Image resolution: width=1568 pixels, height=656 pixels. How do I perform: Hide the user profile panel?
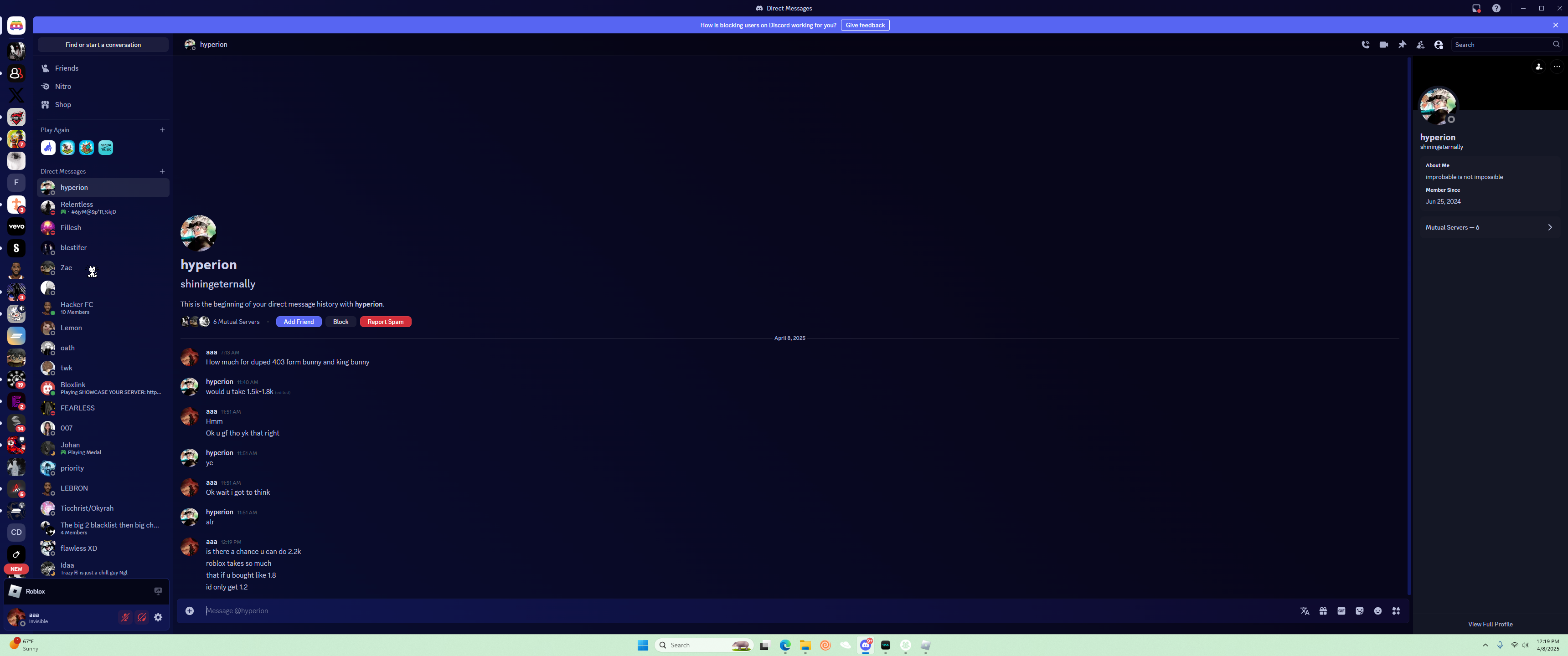[1439, 45]
